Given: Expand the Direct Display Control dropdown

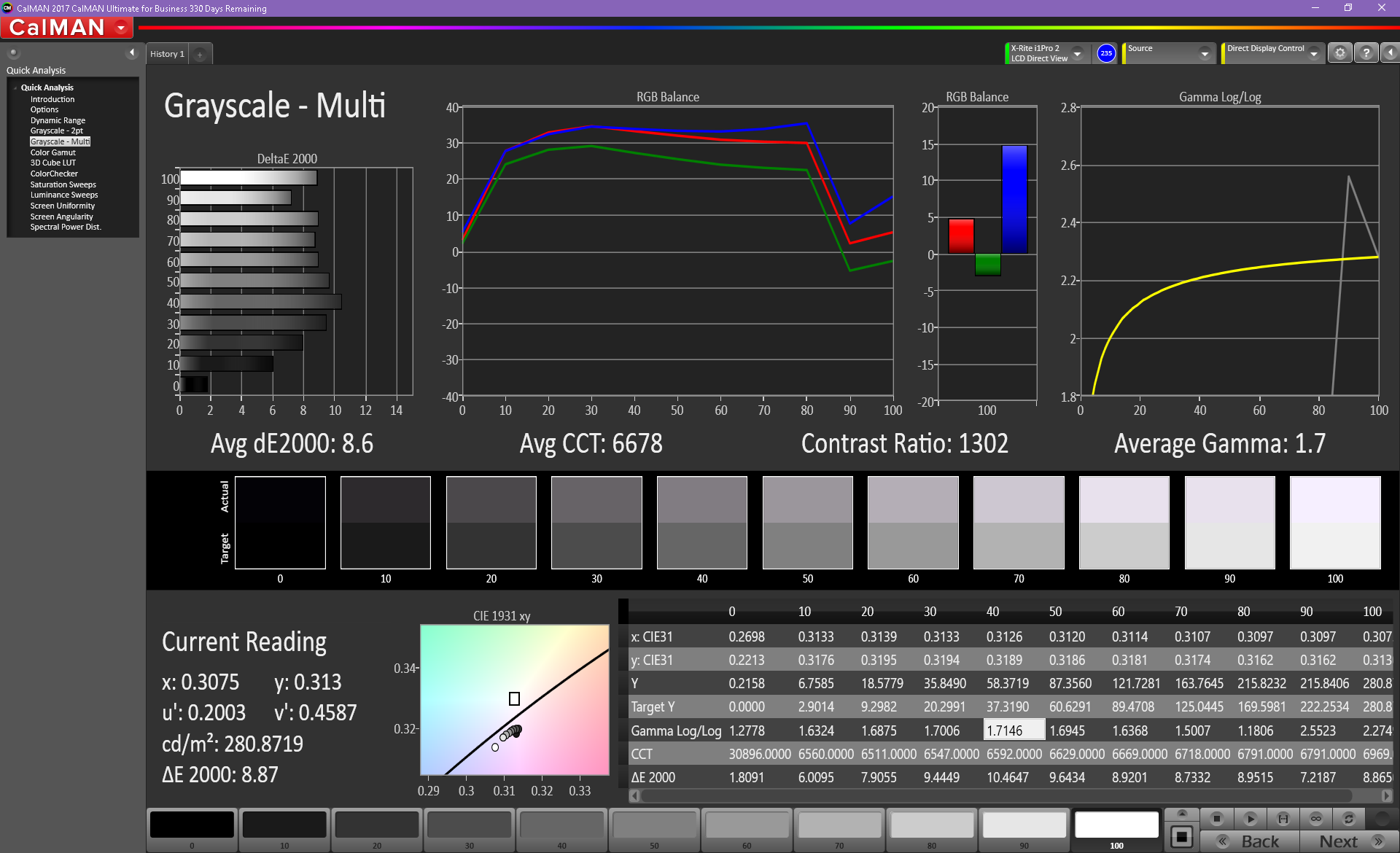Looking at the screenshot, I should tap(1313, 54).
